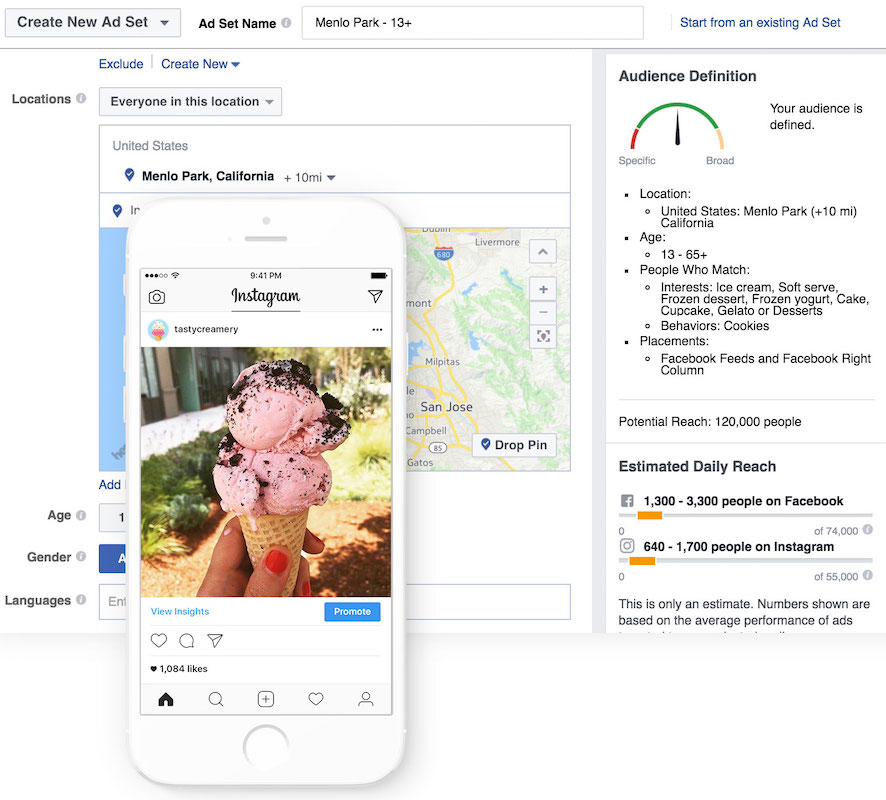The width and height of the screenshot is (886, 800).
Task: Zoom in on the map
Action: (543, 289)
